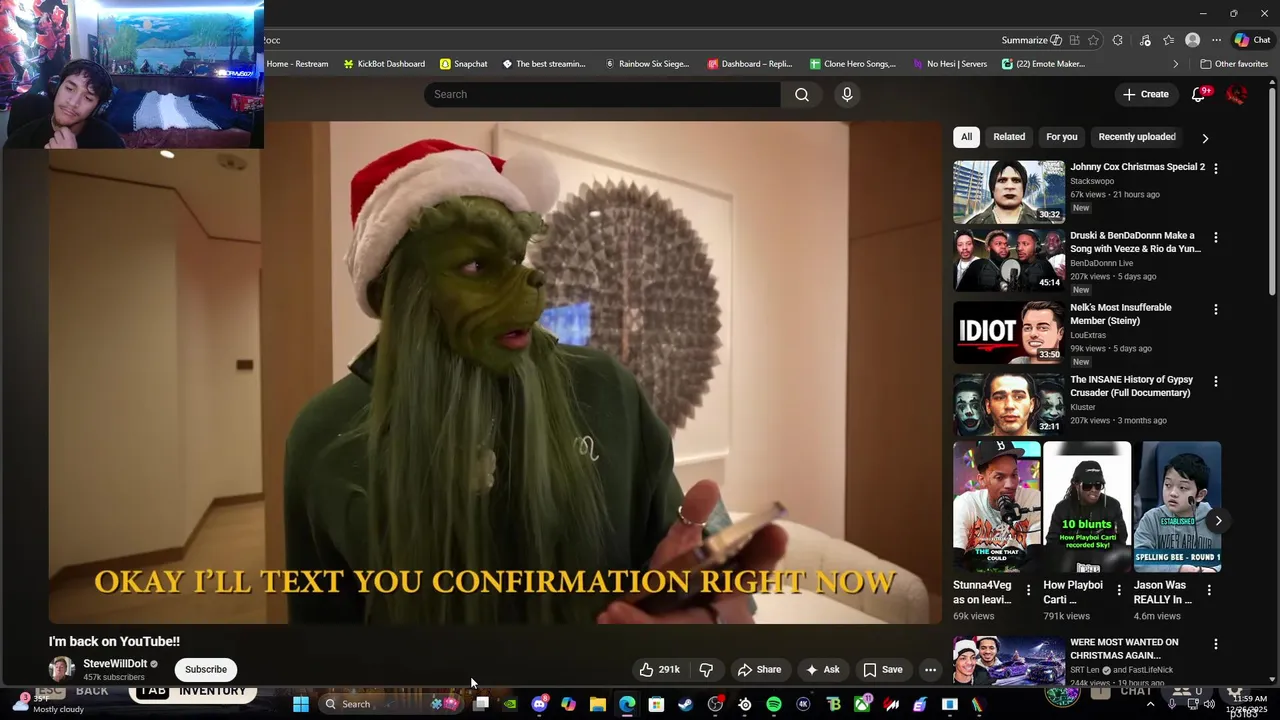Viewport: 1280px width, 720px height.
Task: Open options for Johnny Cox Christmas Special 2
Action: point(1216,168)
